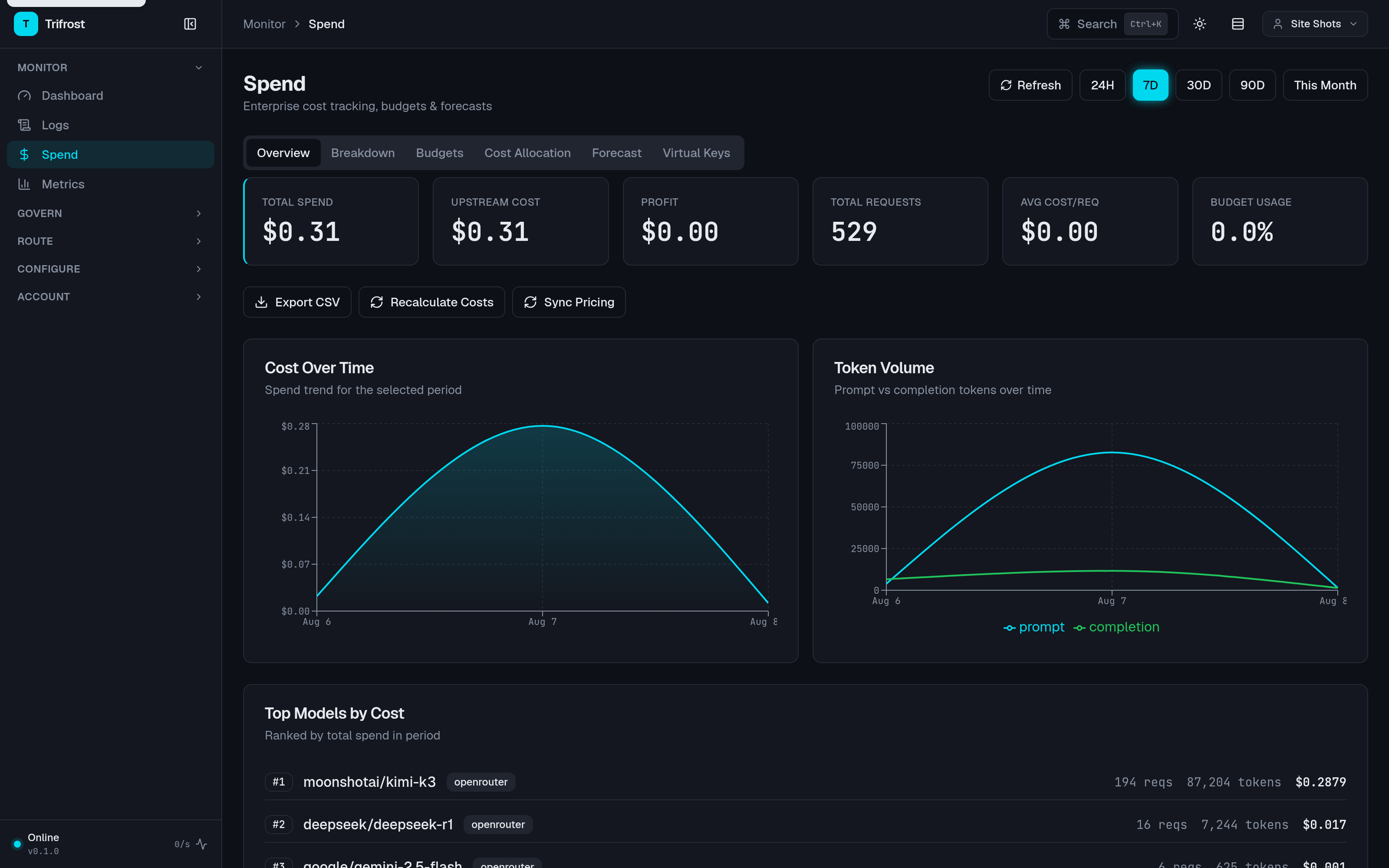Click the activity pulse icon in the status bar
Screen dimensions: 1389x868
pyautogui.click(x=201, y=844)
